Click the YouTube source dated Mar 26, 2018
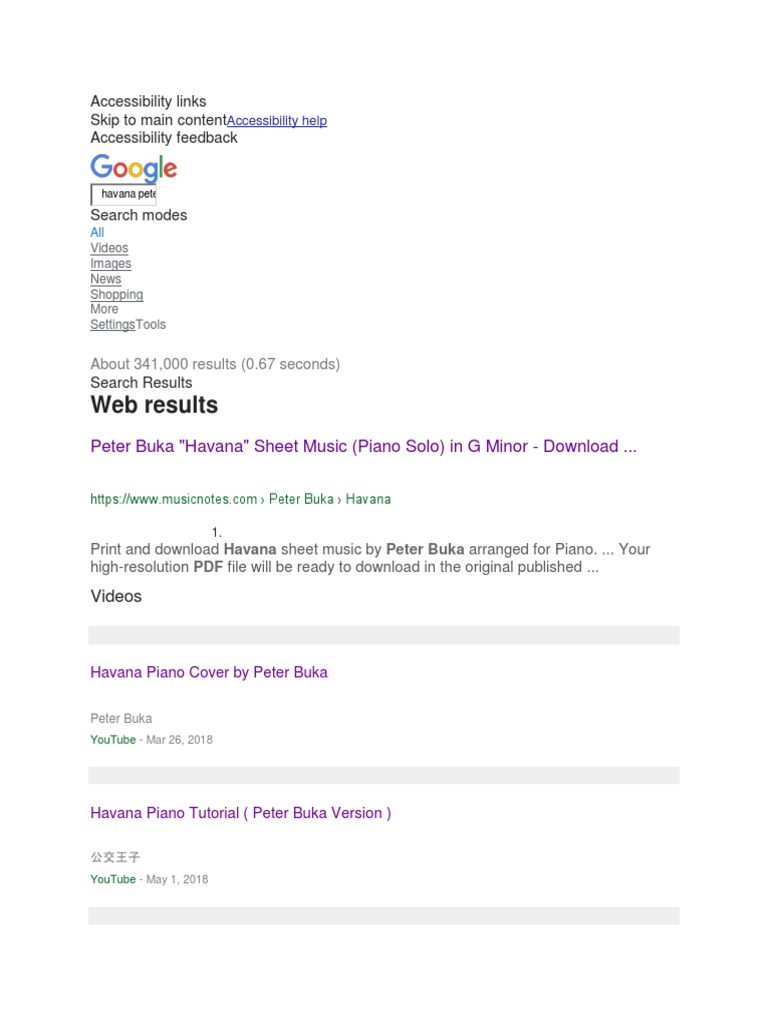This screenshot has width=768, height=1024. [113, 740]
